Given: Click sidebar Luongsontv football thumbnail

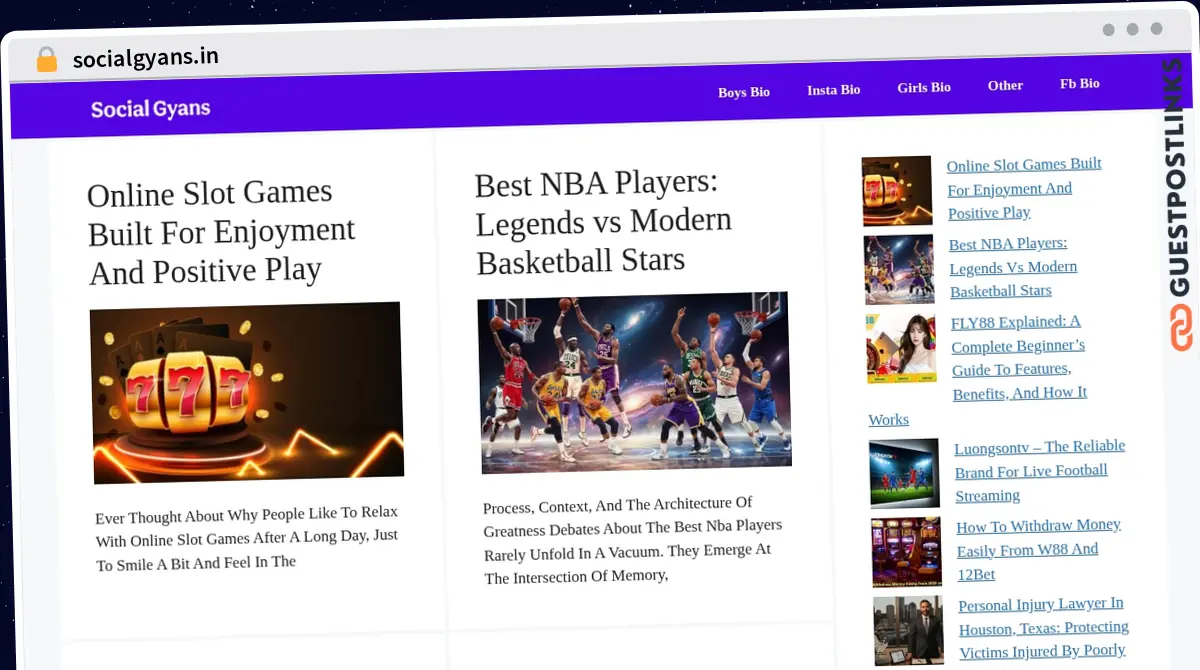Looking at the screenshot, I should pyautogui.click(x=904, y=473).
